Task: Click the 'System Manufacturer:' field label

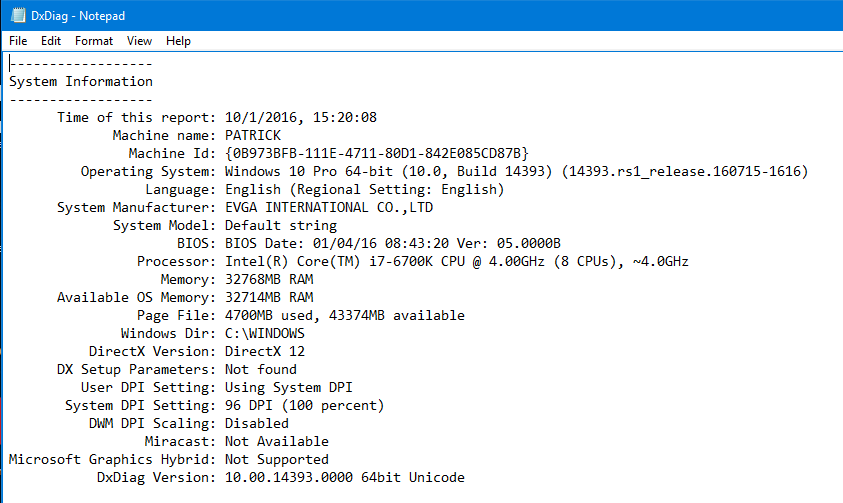Action: pyautogui.click(x=136, y=207)
